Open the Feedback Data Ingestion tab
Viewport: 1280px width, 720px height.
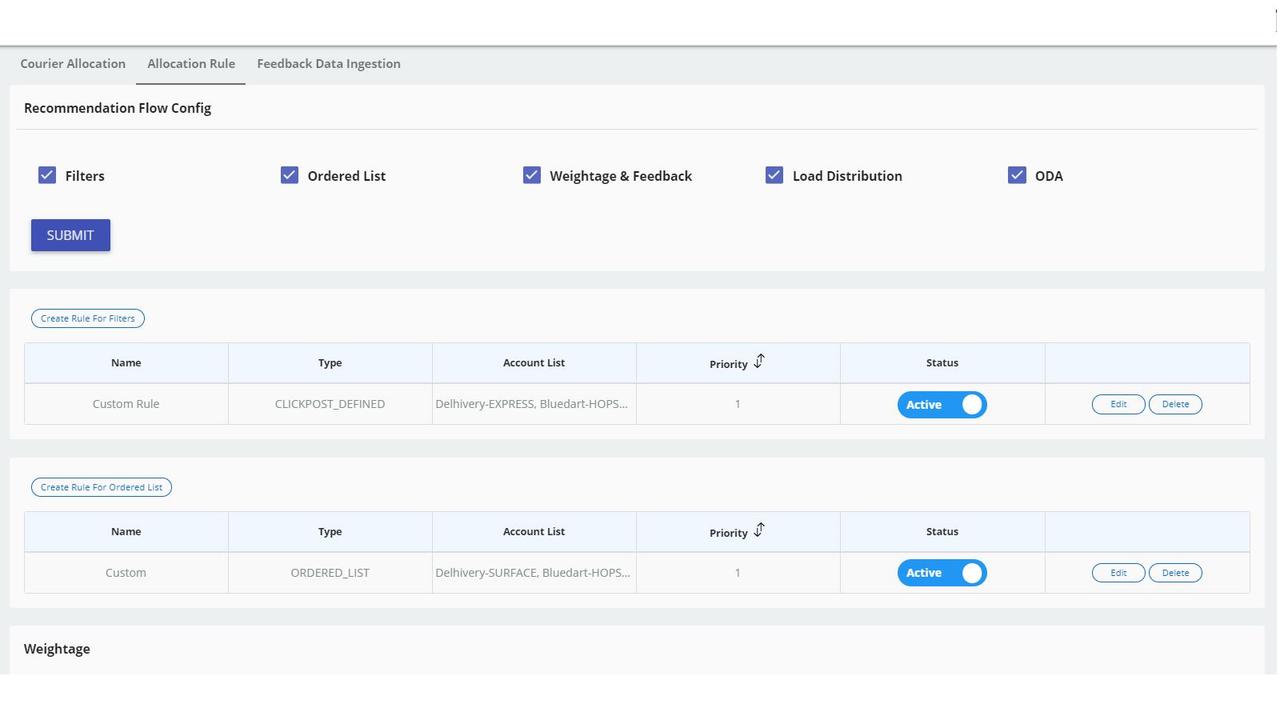coord(328,63)
